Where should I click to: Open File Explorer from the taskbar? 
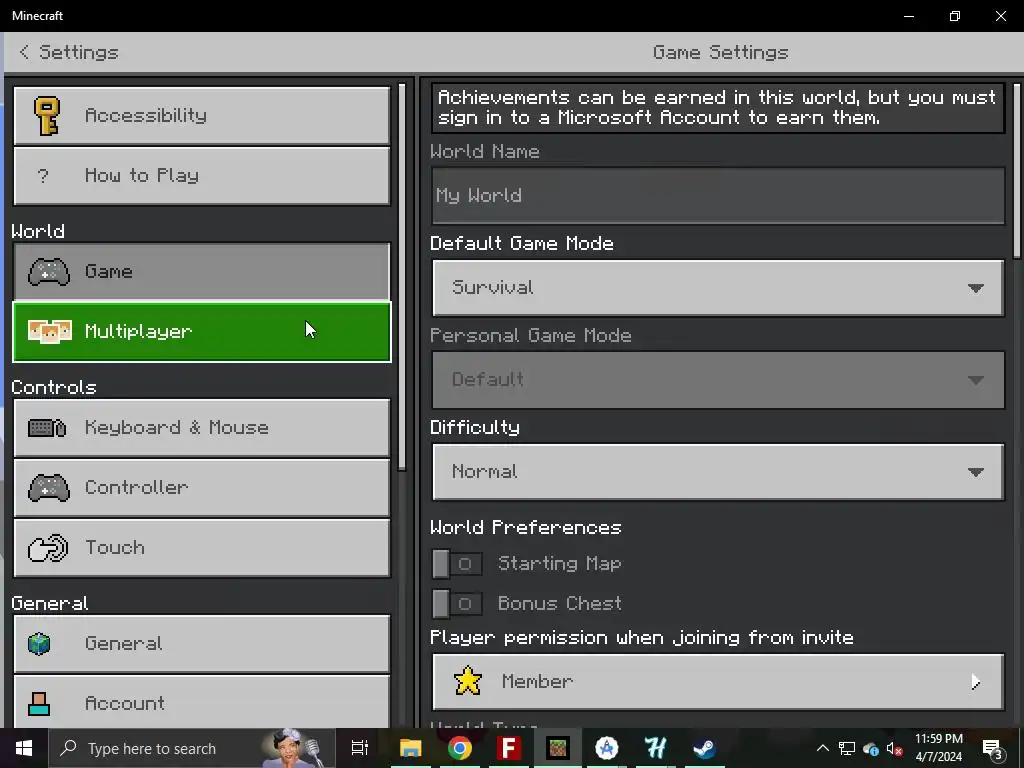coord(411,748)
